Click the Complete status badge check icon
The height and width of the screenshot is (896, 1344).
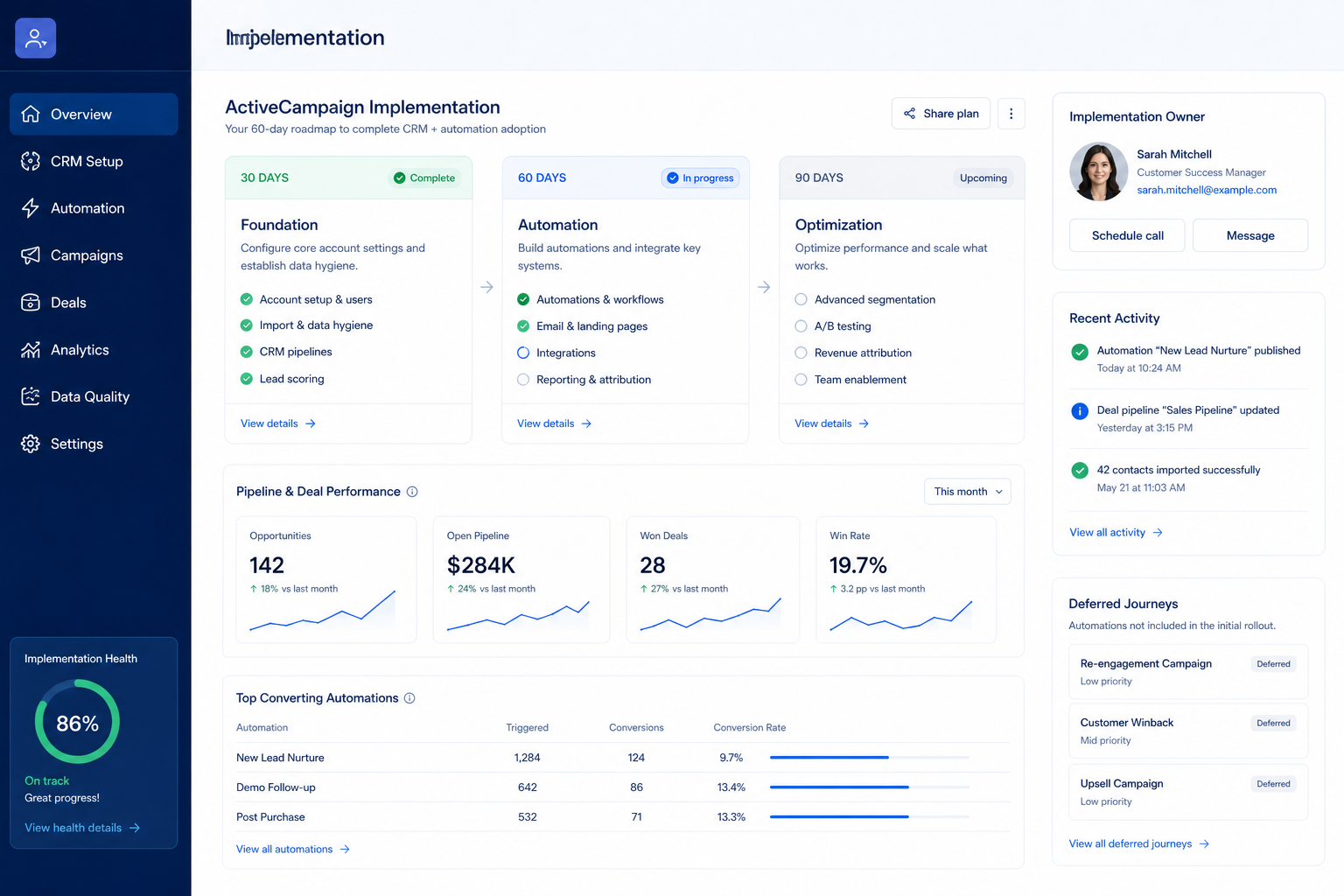click(x=400, y=178)
